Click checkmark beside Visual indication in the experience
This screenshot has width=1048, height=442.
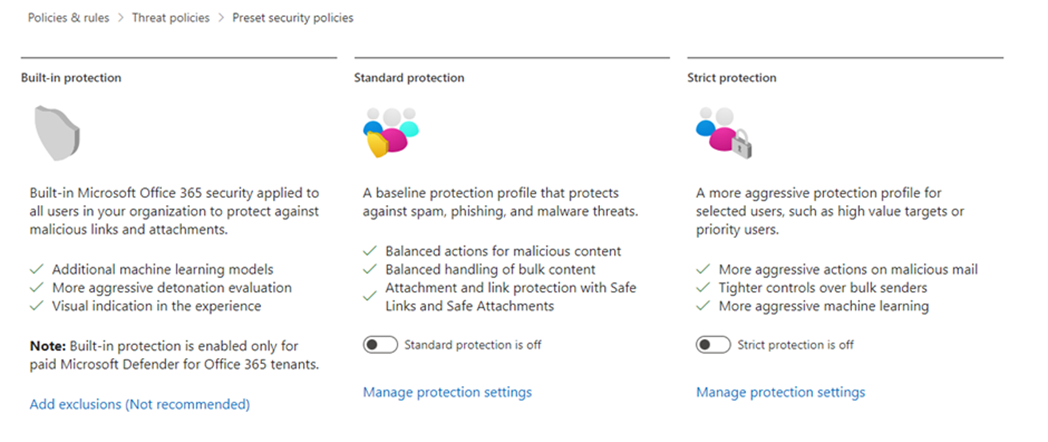(37, 306)
